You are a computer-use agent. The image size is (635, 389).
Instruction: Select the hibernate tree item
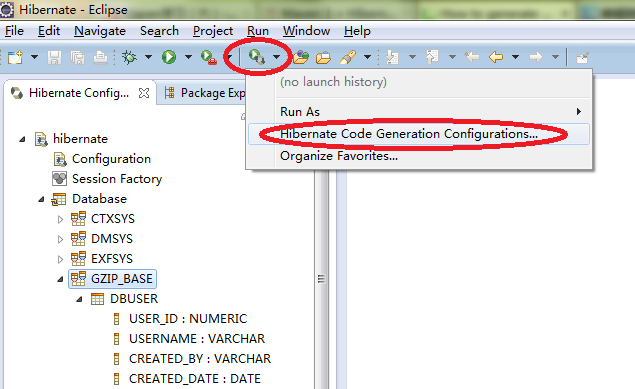80,139
